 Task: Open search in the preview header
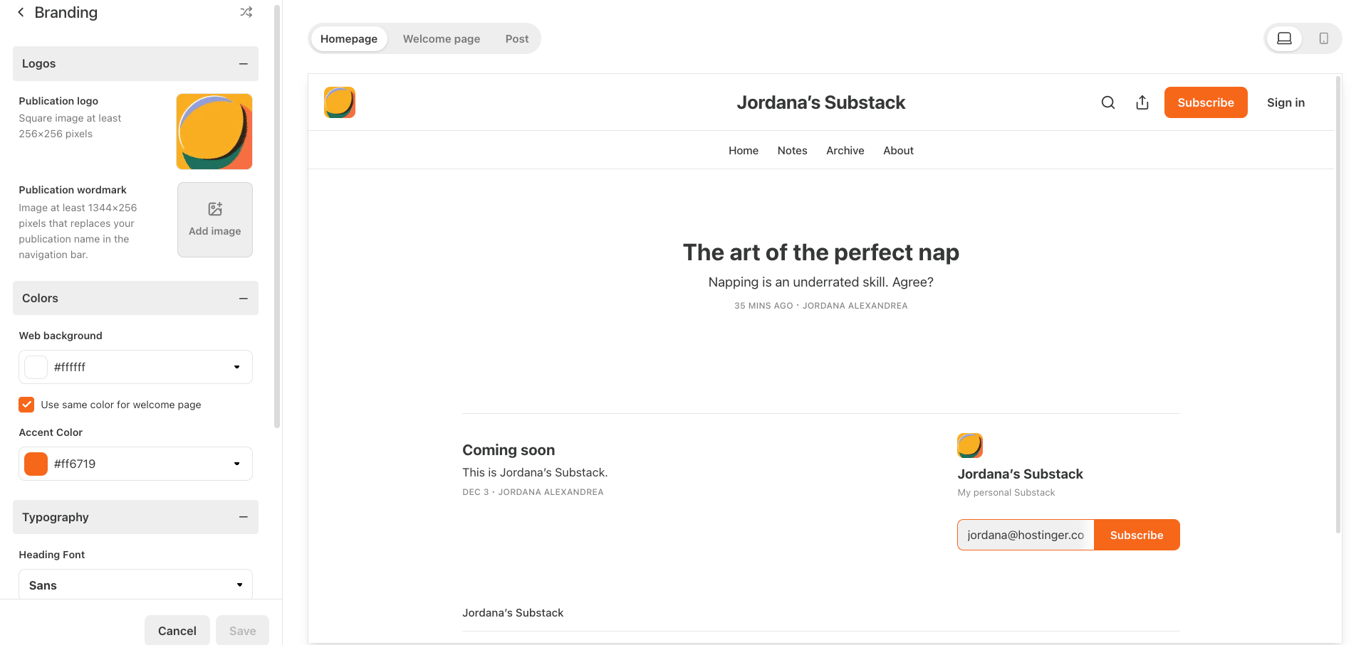point(1107,102)
